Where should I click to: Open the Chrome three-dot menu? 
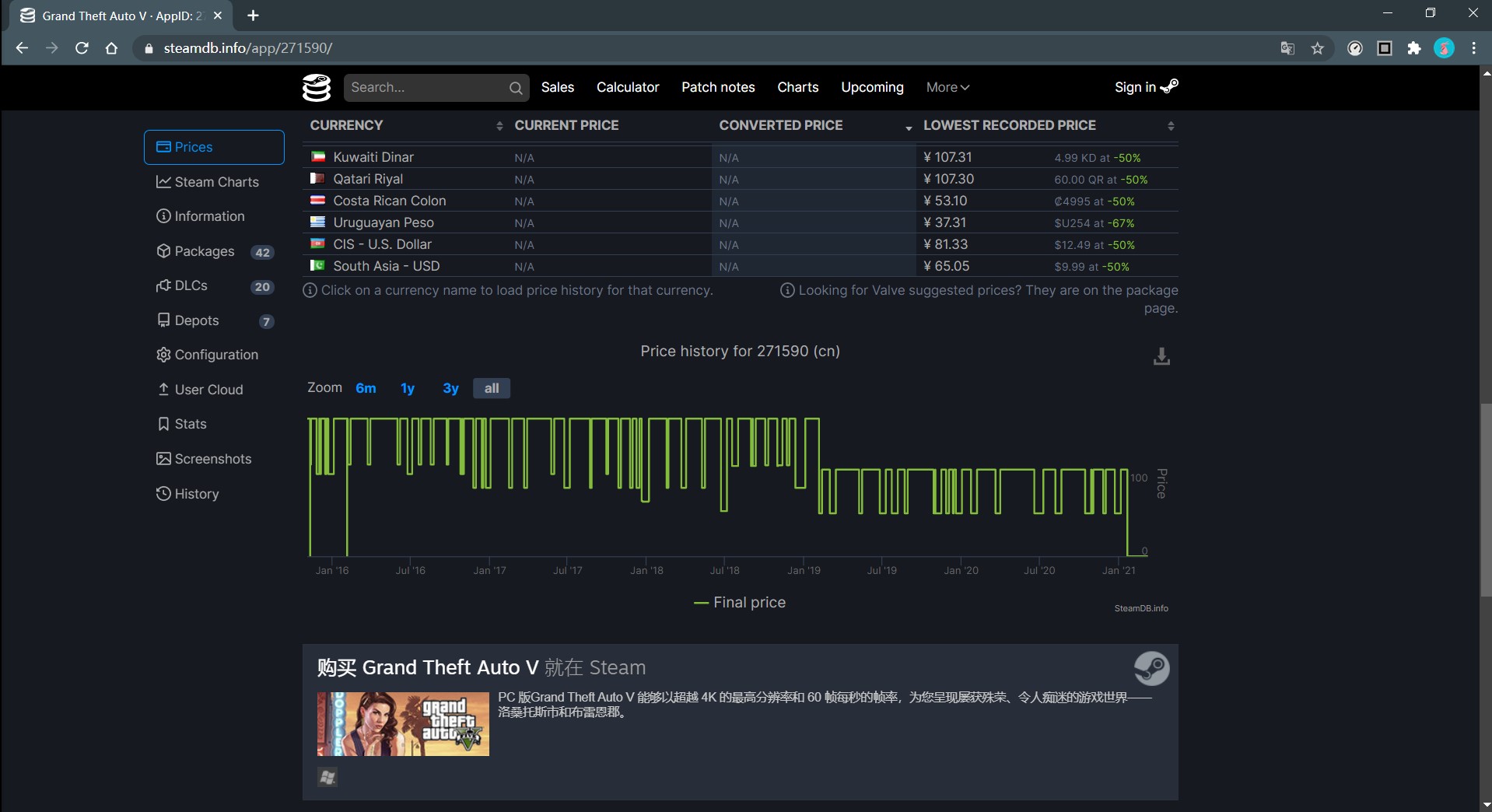click(x=1473, y=48)
